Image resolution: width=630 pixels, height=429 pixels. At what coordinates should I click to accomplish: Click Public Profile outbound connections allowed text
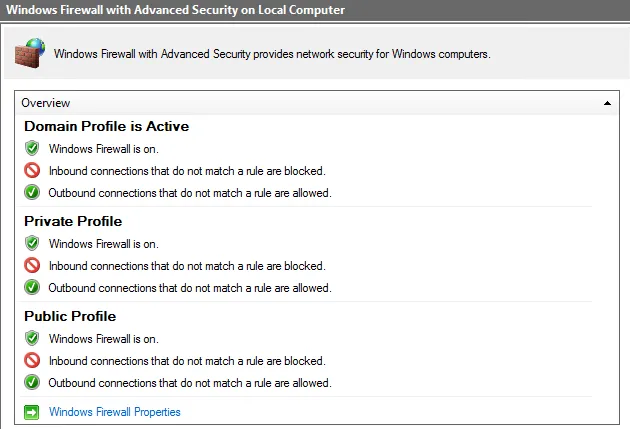pyautogui.click(x=190, y=383)
